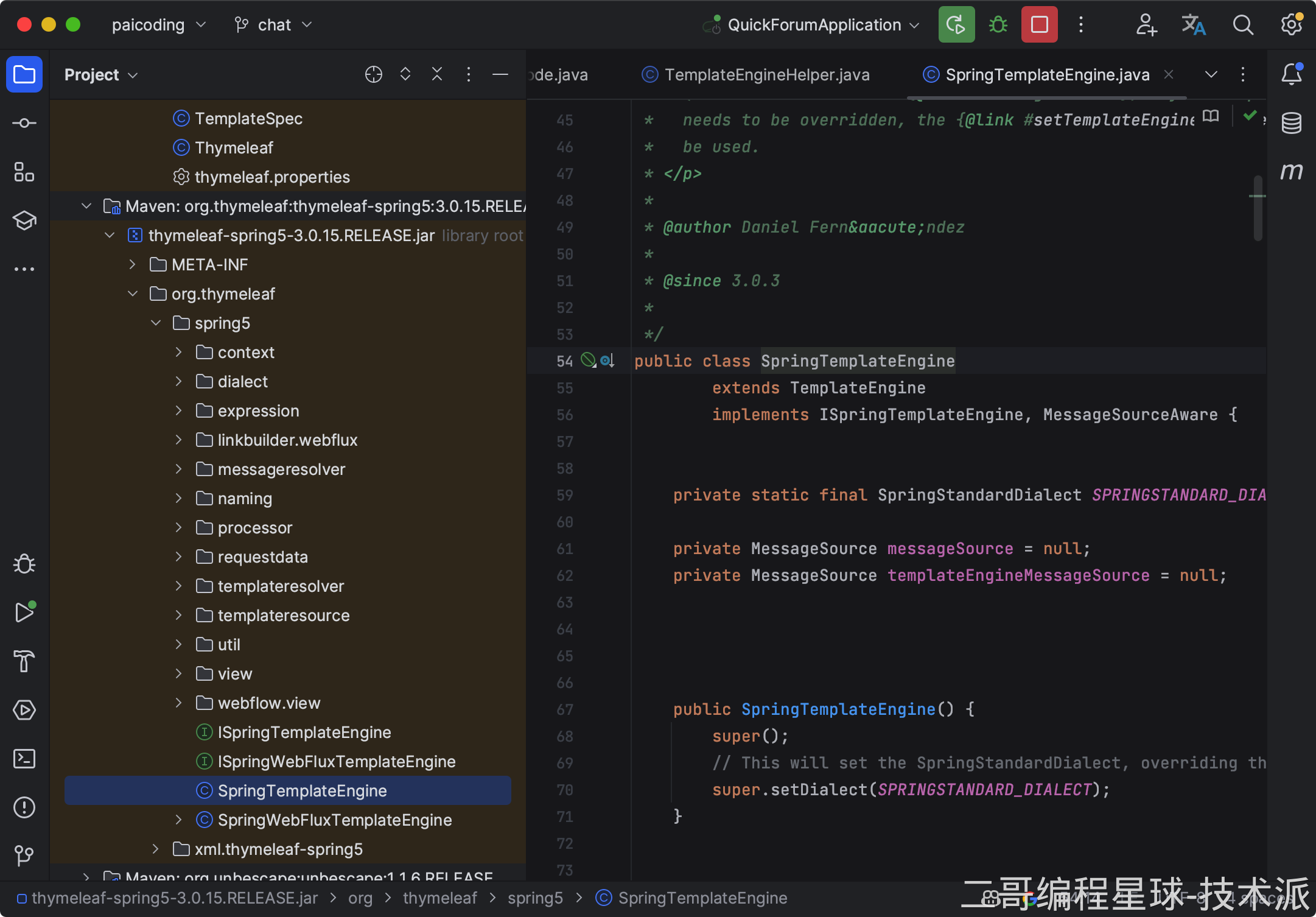This screenshot has width=1316, height=917.
Task: Click the Debug bug icon in top toolbar
Action: (x=998, y=25)
